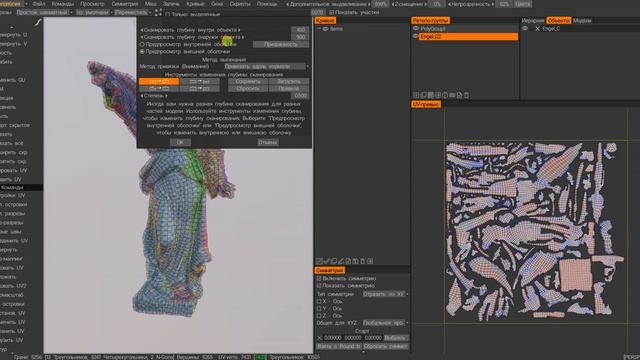Select the PolyGroup1 row
Screen dimensions: 640x360
(469, 29)
